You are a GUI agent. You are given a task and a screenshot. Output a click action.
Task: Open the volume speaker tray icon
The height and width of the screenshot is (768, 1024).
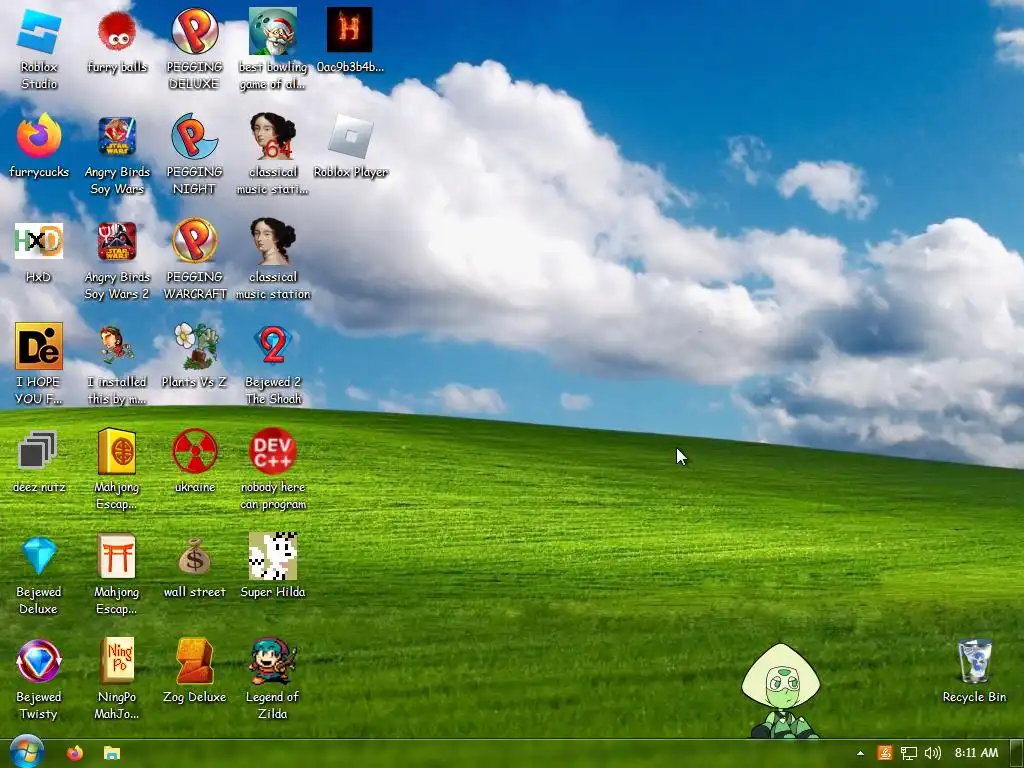click(x=933, y=753)
